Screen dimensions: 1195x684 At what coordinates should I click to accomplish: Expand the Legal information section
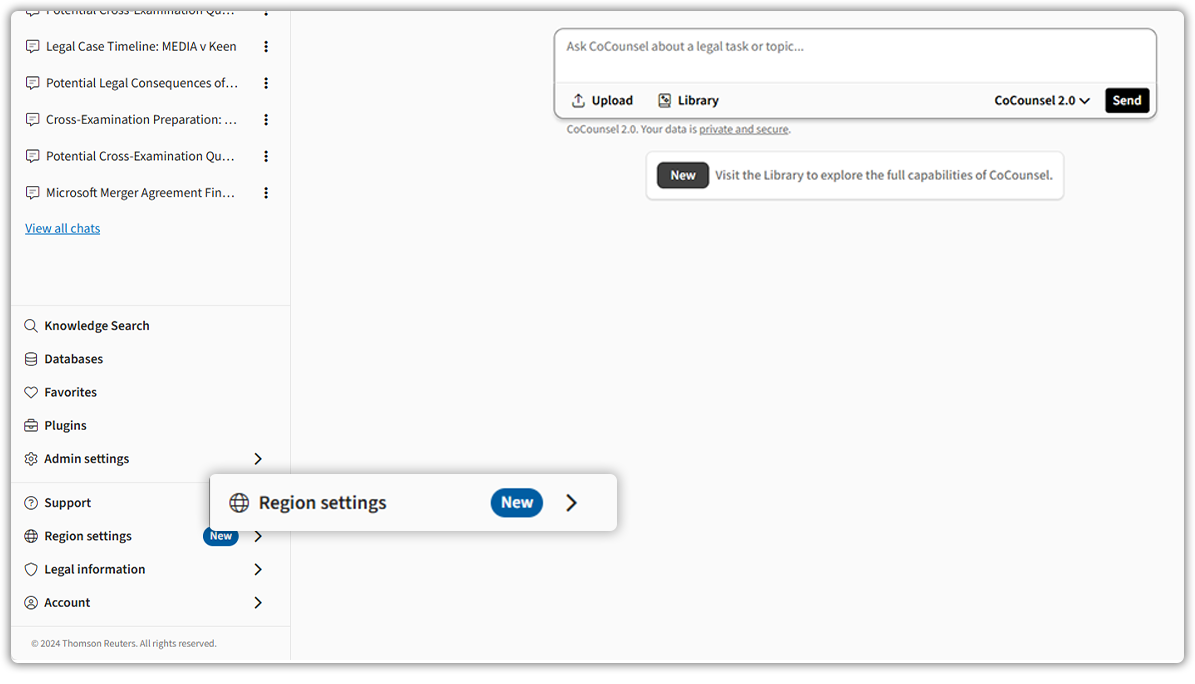258,569
